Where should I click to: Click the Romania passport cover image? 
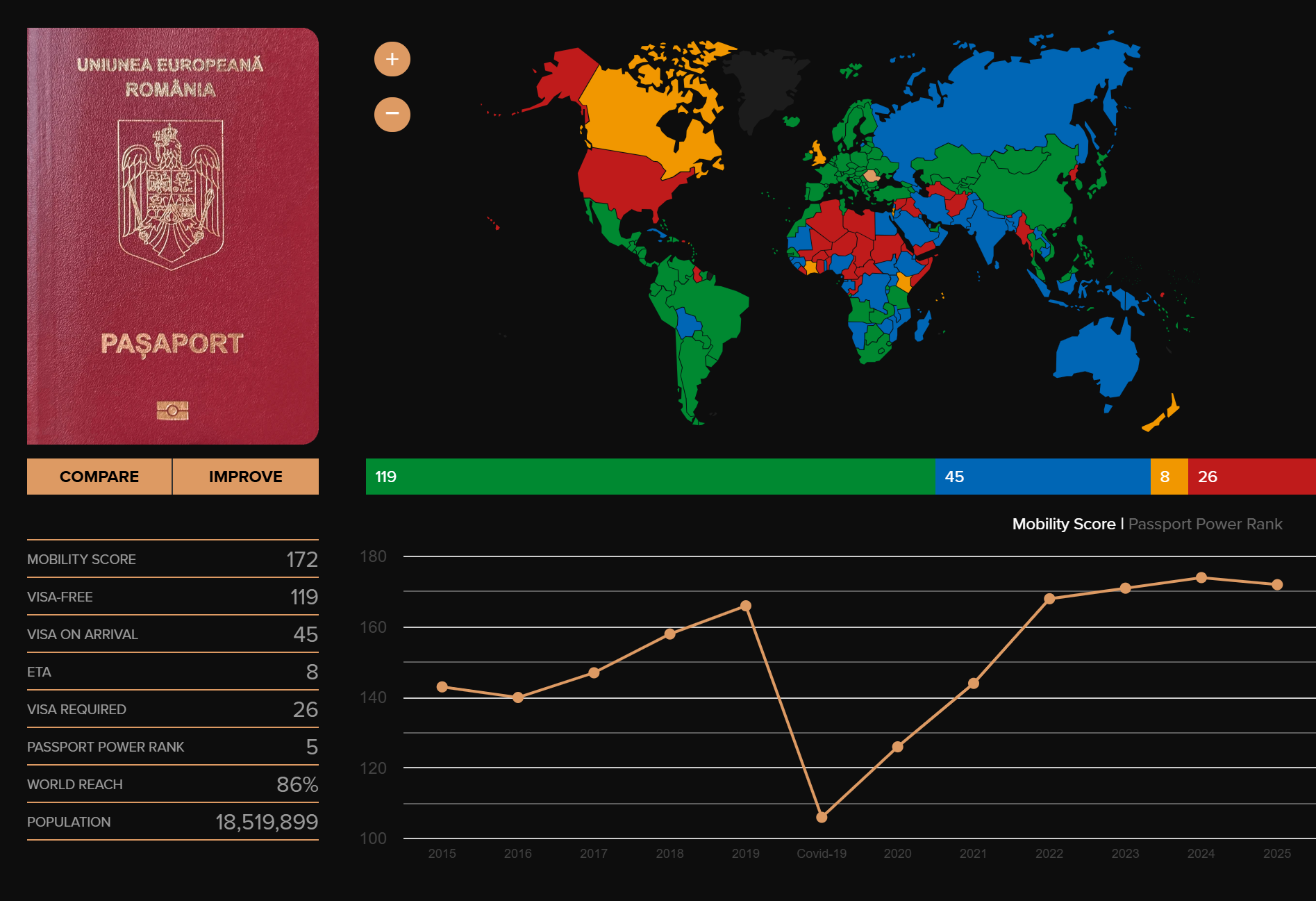[x=173, y=236]
